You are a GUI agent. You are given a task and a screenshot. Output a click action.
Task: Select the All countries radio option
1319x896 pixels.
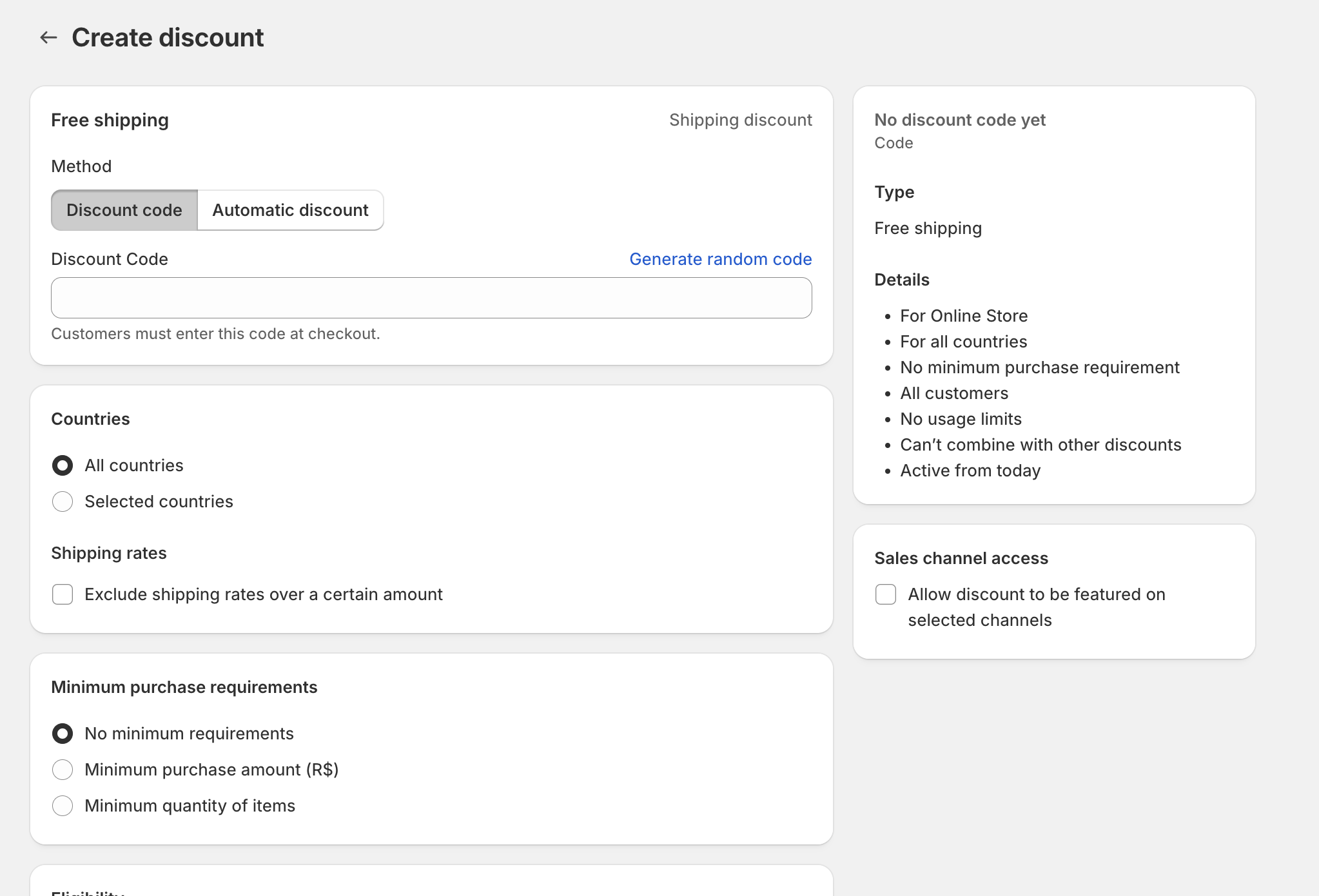[63, 465]
